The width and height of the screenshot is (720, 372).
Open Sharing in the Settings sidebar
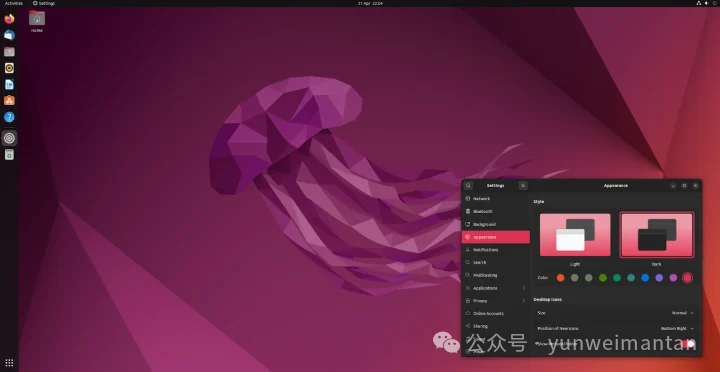tap(496, 326)
